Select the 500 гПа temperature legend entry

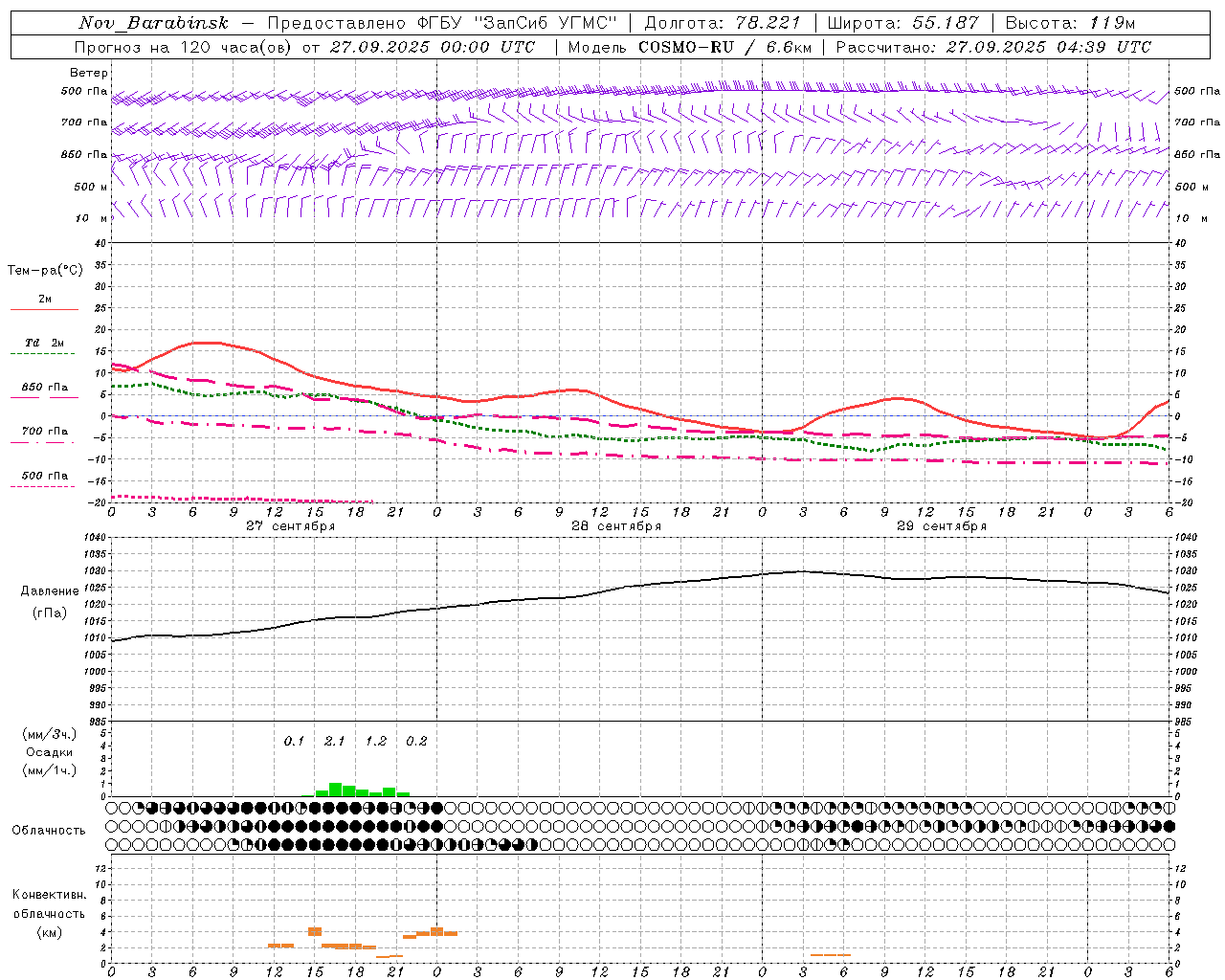click(x=44, y=479)
